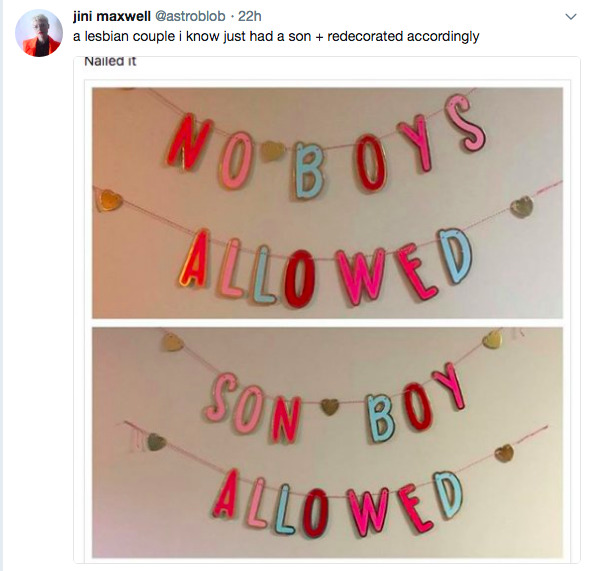Click gold heart right of top ALLOWED

(x=522, y=207)
